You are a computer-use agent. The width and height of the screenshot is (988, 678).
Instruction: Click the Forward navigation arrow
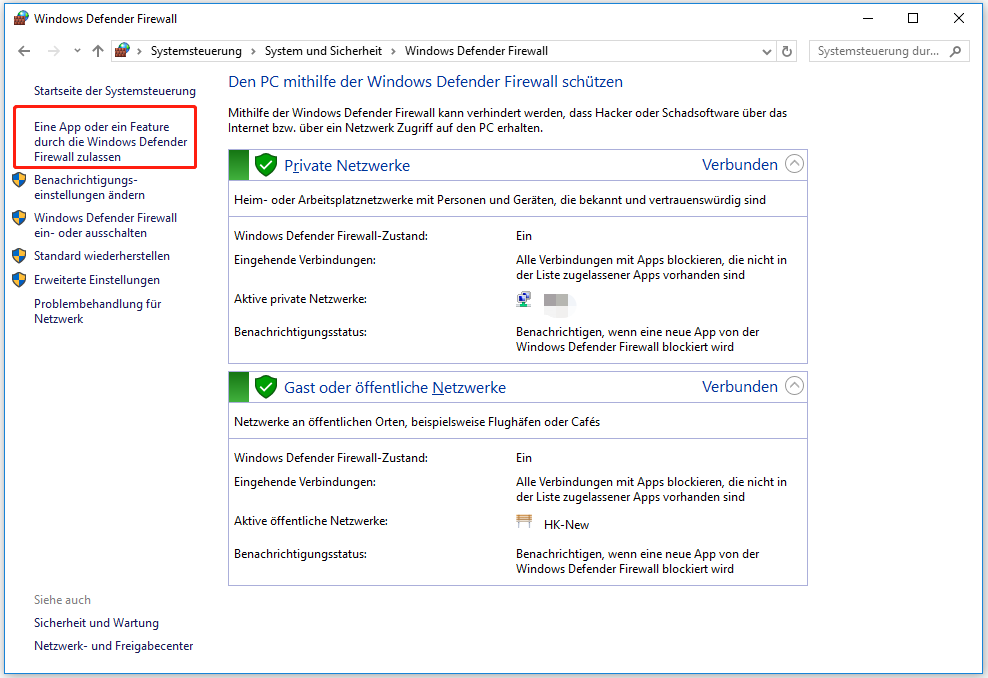pos(54,51)
